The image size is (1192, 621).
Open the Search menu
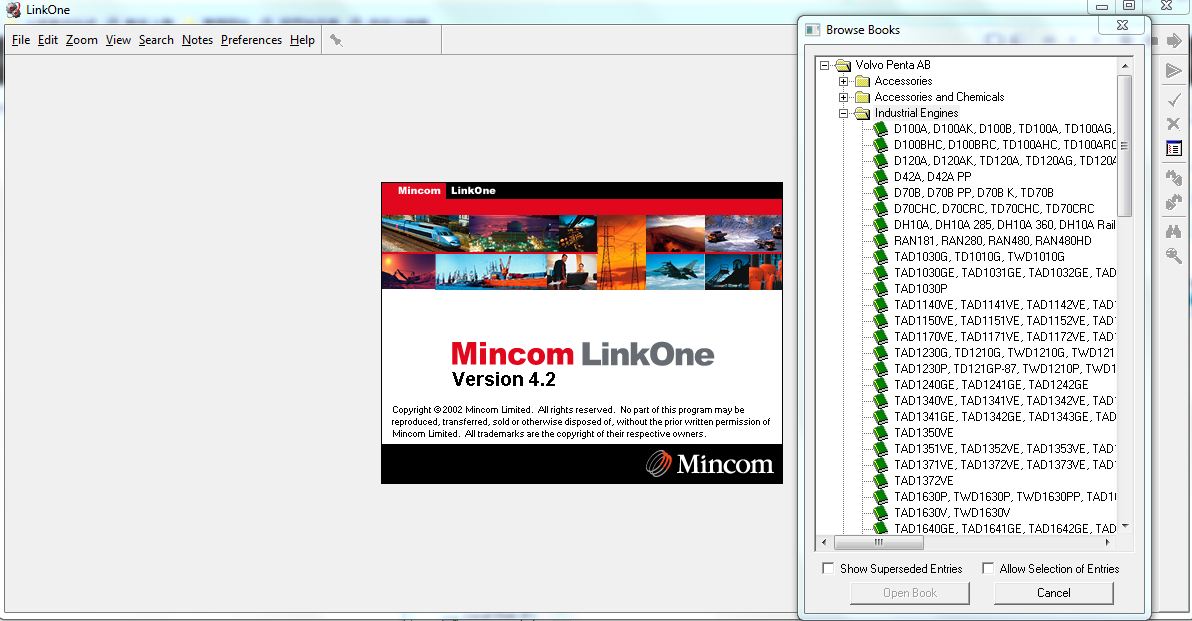pos(156,40)
